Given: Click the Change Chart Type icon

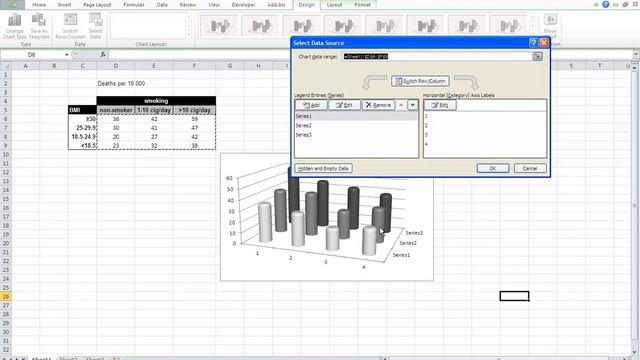Looking at the screenshot, I should tap(15, 26).
